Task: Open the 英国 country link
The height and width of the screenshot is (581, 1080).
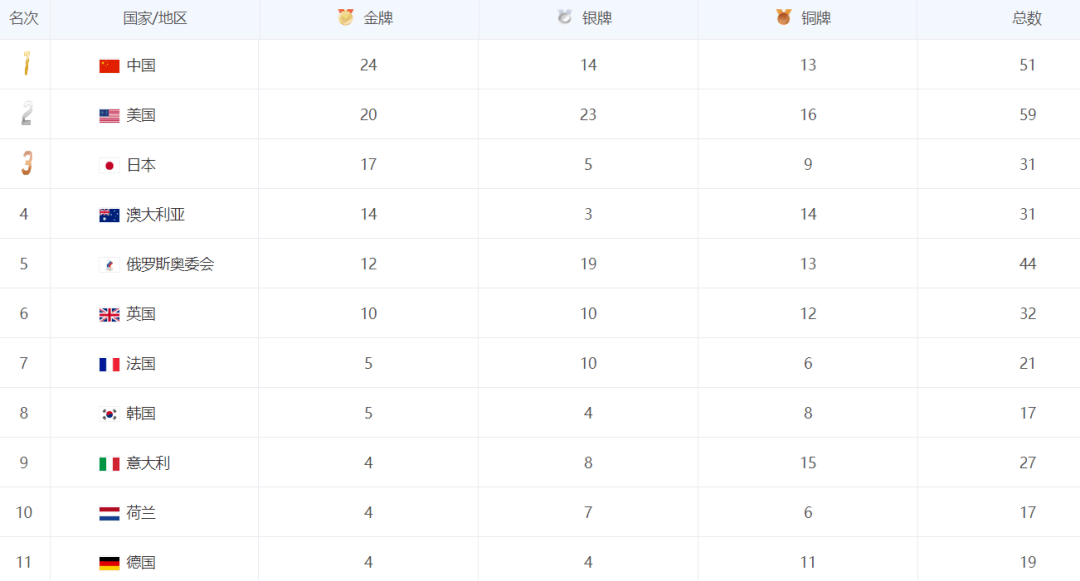Action: tap(141, 314)
